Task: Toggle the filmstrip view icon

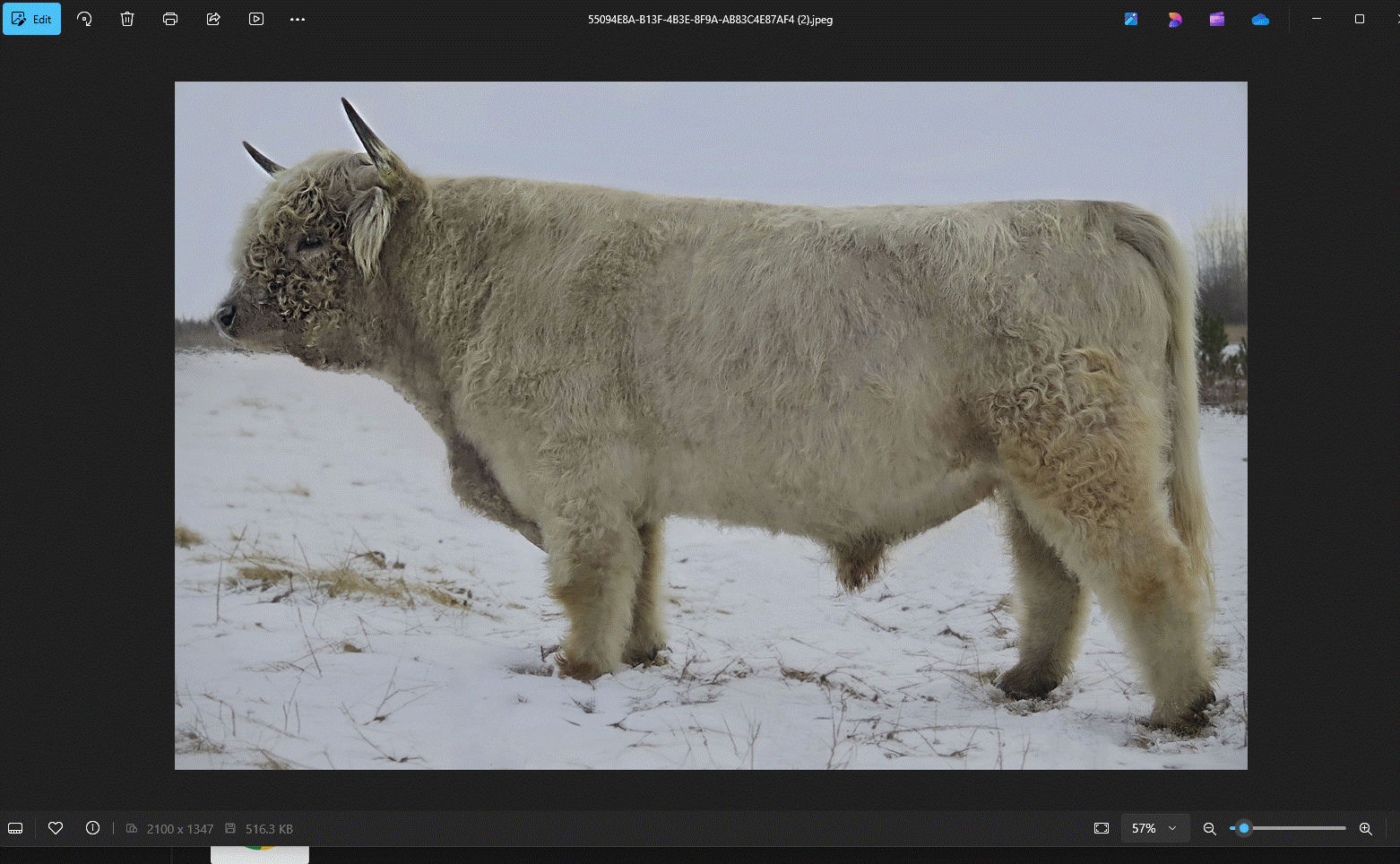Action: 15,828
